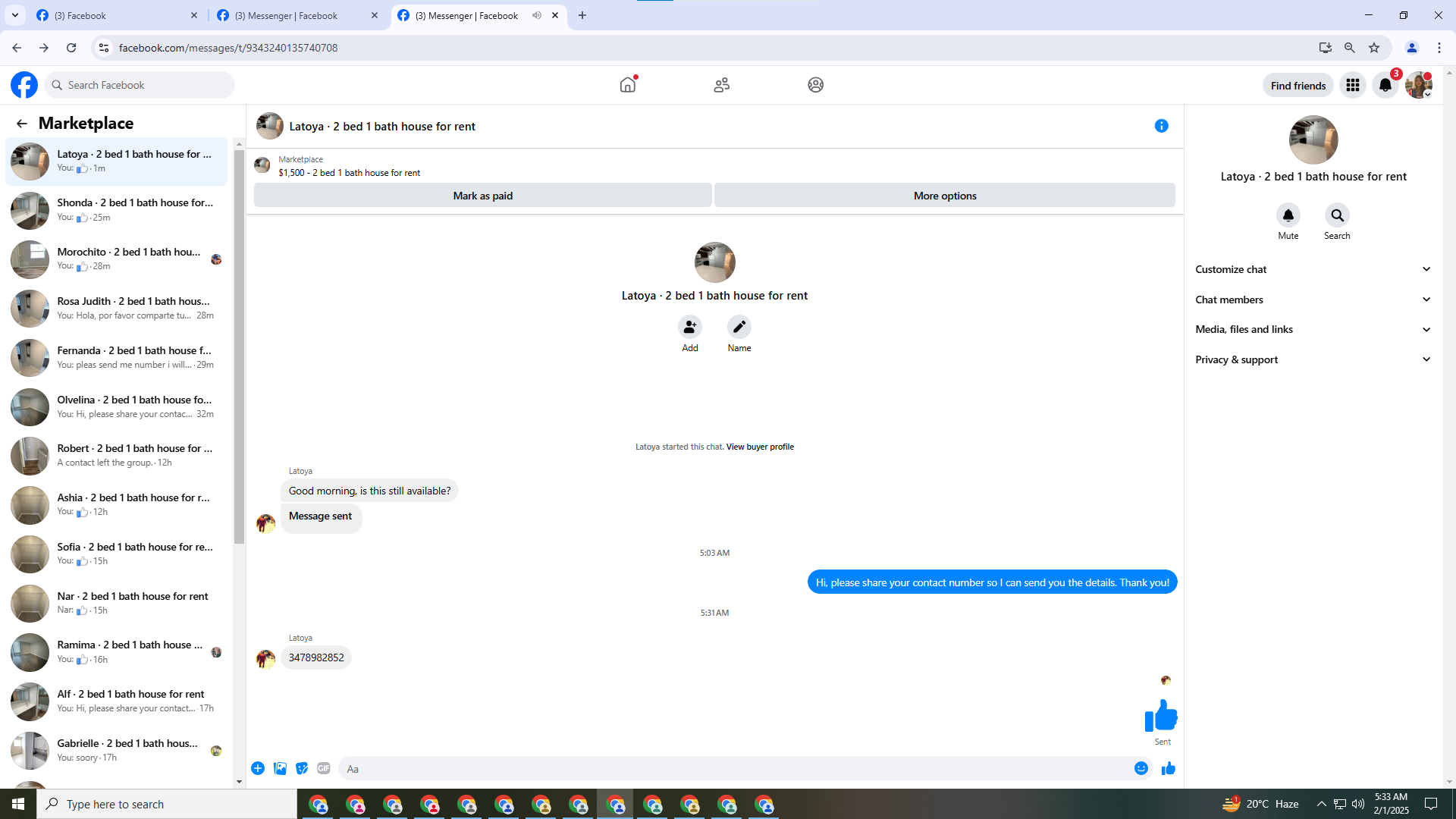The height and width of the screenshot is (819, 1456).
Task: Mute this conversation
Action: (x=1288, y=215)
